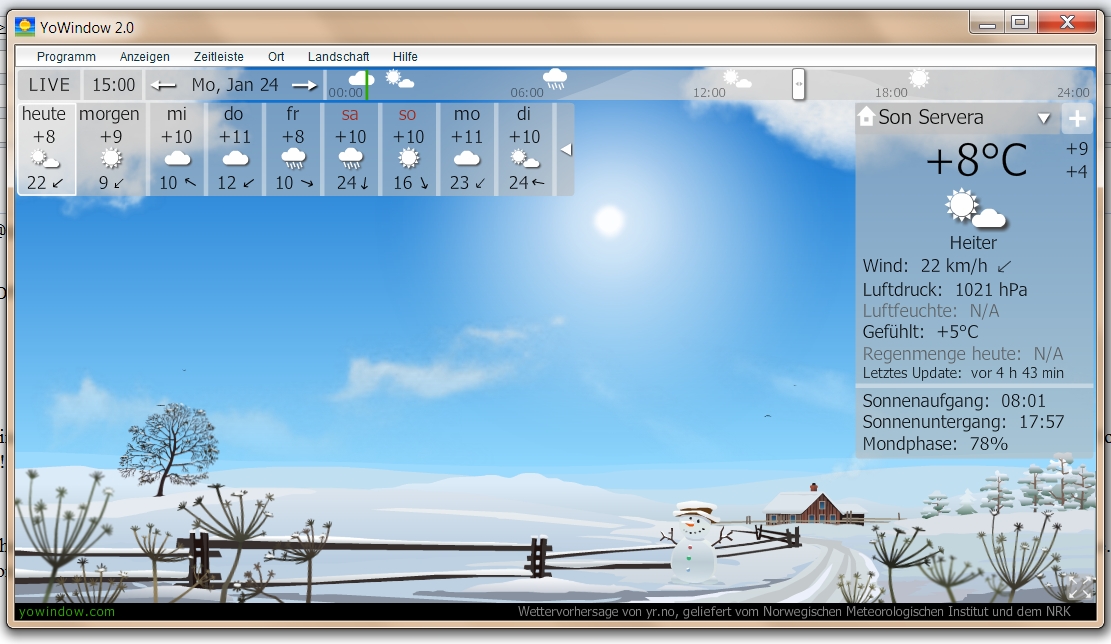Select the di forecast day
Screen dimensions: 1111x644
(x=526, y=149)
